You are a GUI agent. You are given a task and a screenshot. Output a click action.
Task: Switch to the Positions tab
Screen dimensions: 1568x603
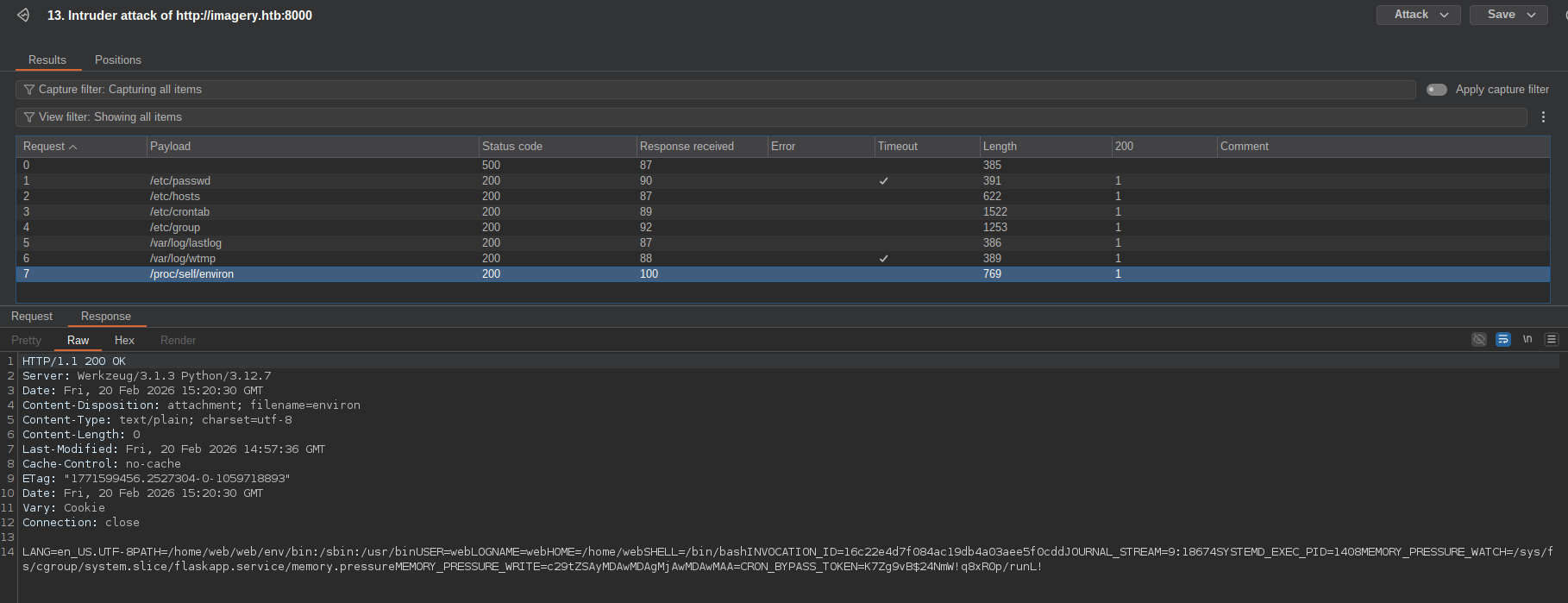coord(118,60)
